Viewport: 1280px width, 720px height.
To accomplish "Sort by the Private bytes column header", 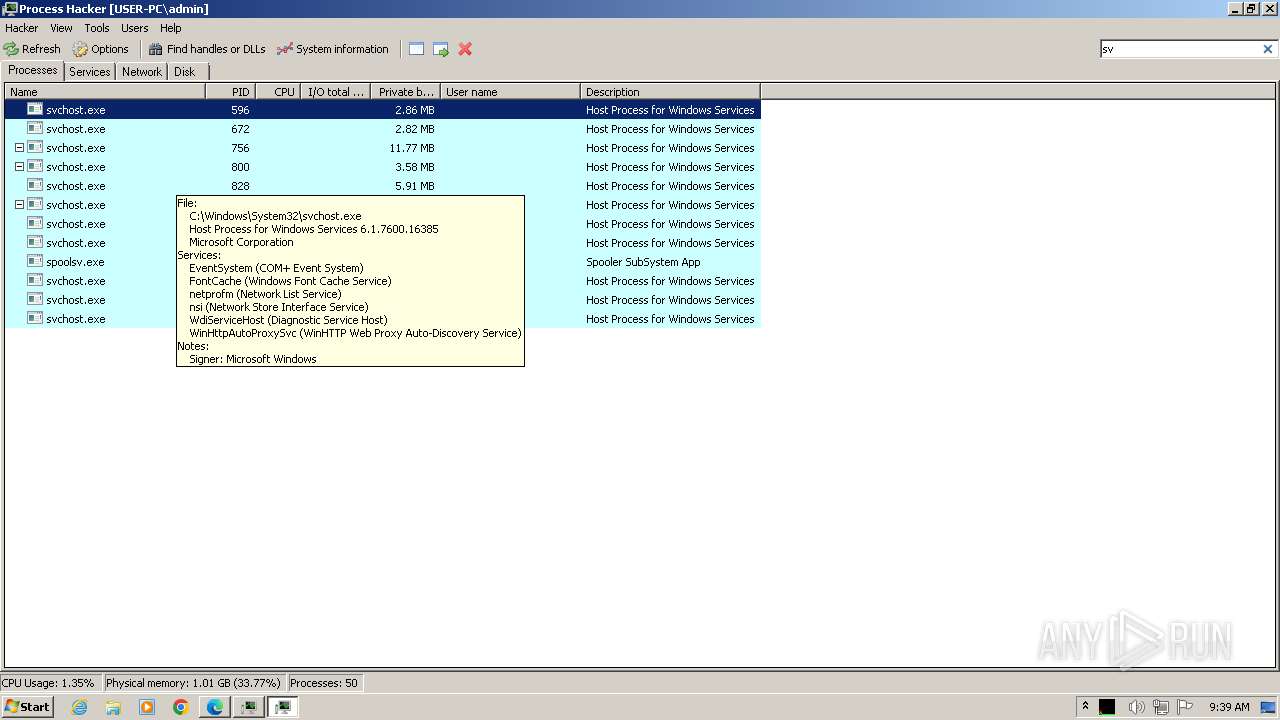I will point(406,91).
